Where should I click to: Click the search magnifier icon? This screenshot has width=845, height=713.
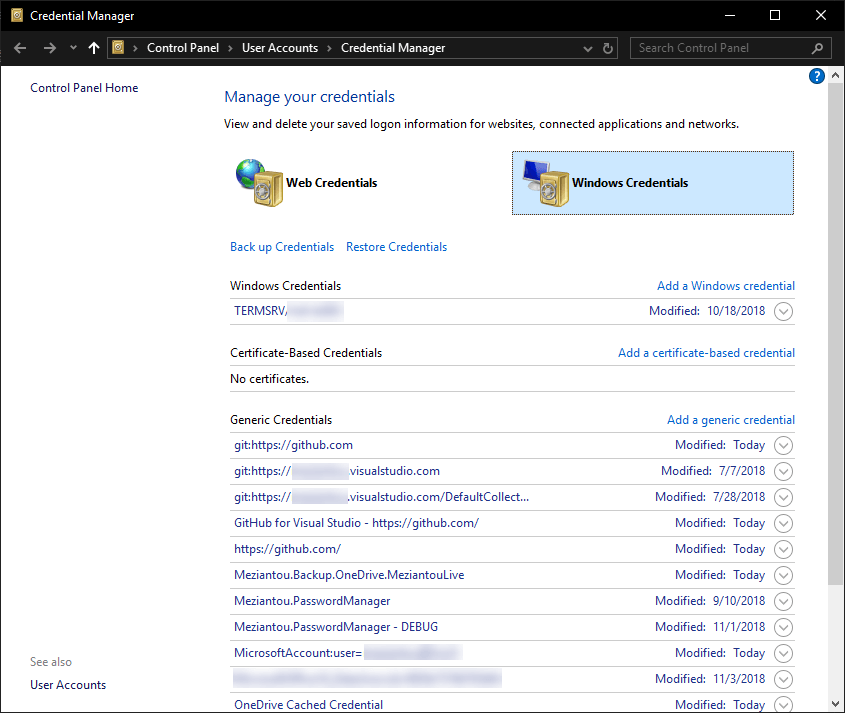coord(817,47)
